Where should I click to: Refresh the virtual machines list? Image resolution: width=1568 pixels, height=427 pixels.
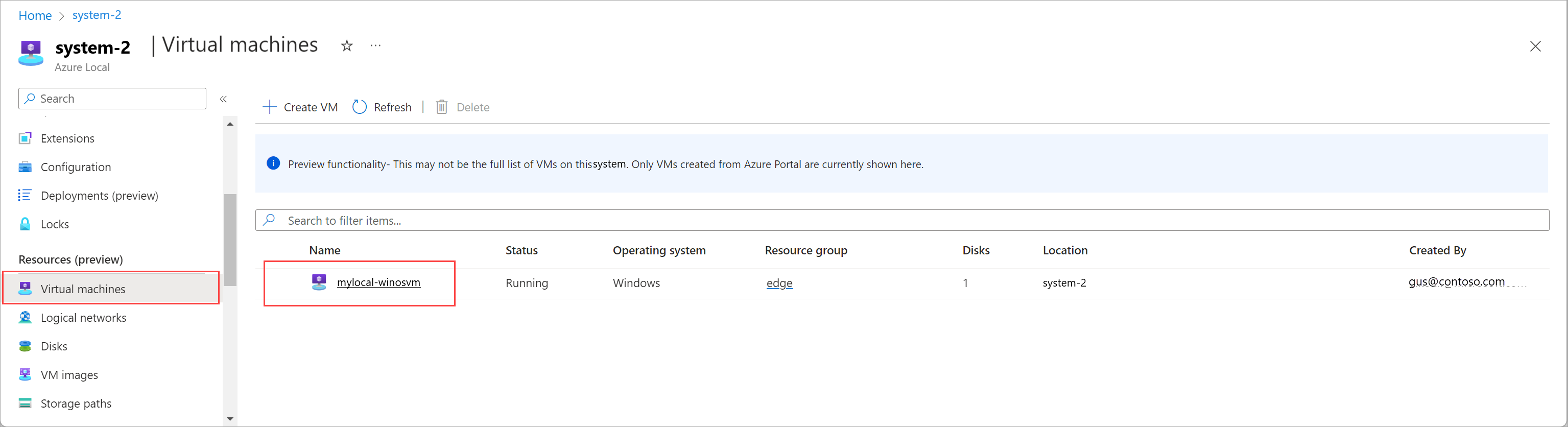click(x=382, y=107)
